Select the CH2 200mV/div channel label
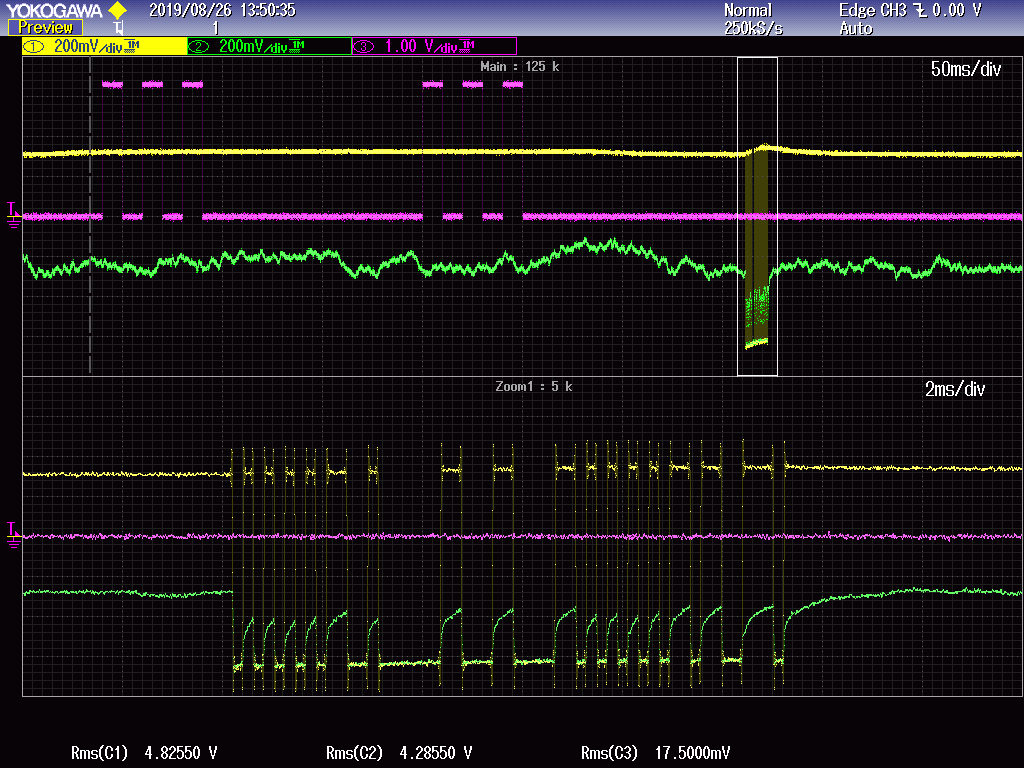 (270, 46)
